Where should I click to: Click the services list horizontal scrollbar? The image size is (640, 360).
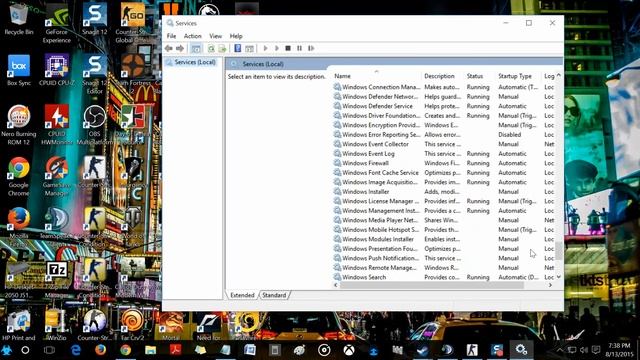(x=432, y=285)
